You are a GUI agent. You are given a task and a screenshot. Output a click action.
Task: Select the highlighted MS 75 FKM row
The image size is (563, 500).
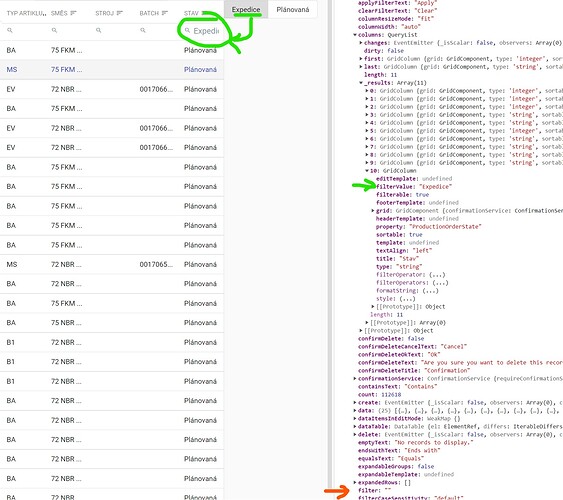[111, 70]
